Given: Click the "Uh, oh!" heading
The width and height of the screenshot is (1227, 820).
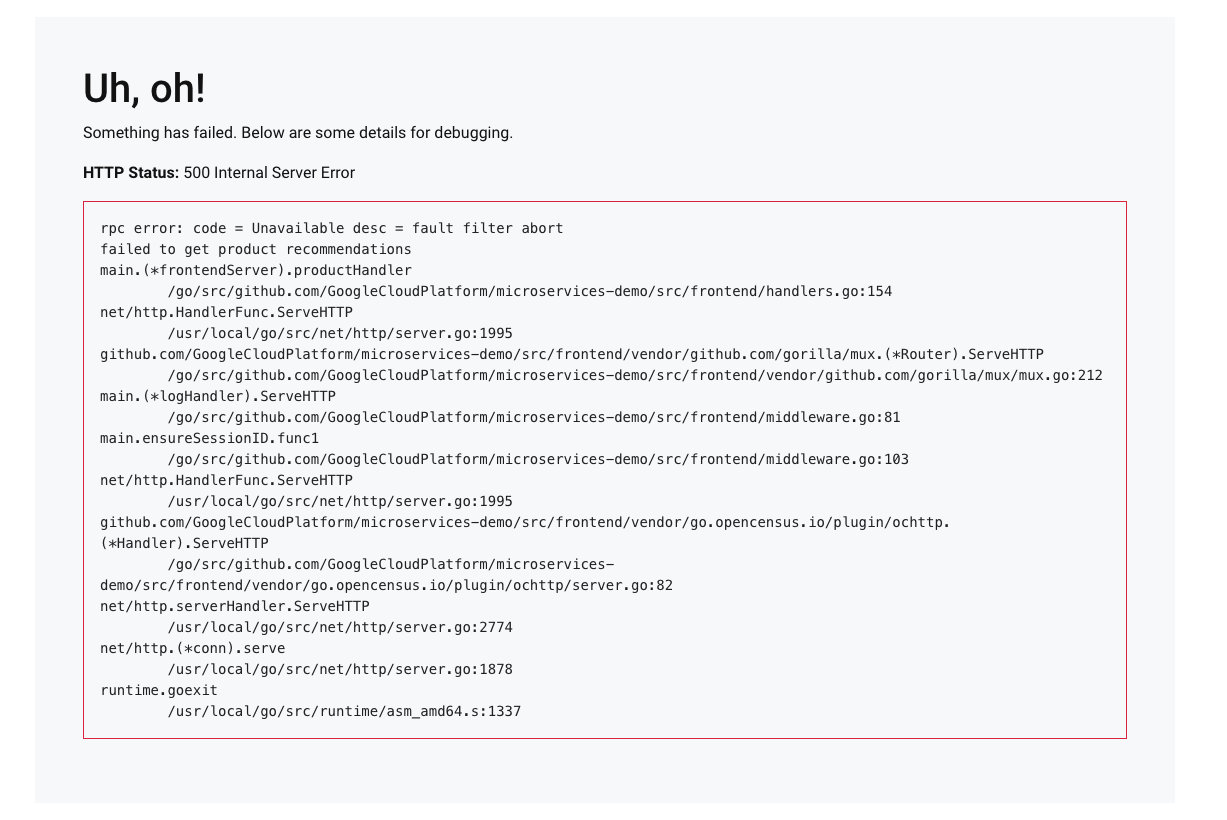Looking at the screenshot, I should tap(144, 89).
